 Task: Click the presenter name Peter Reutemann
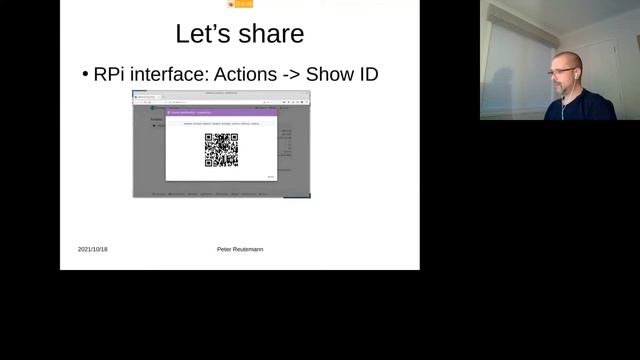(240, 249)
